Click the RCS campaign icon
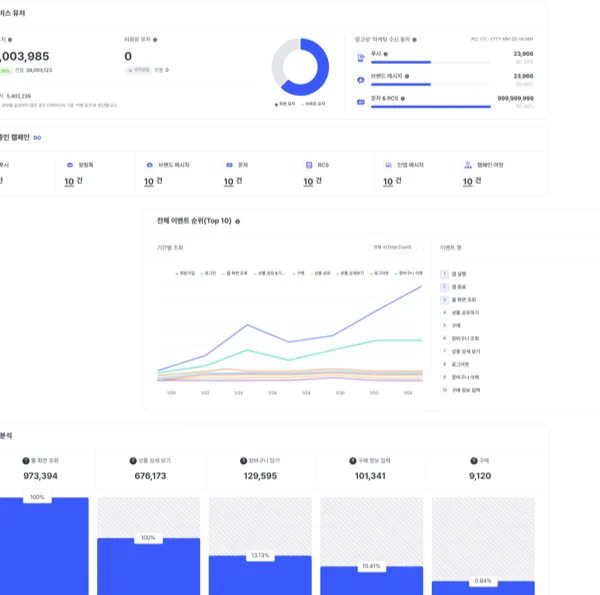600x595 pixels. [x=309, y=165]
